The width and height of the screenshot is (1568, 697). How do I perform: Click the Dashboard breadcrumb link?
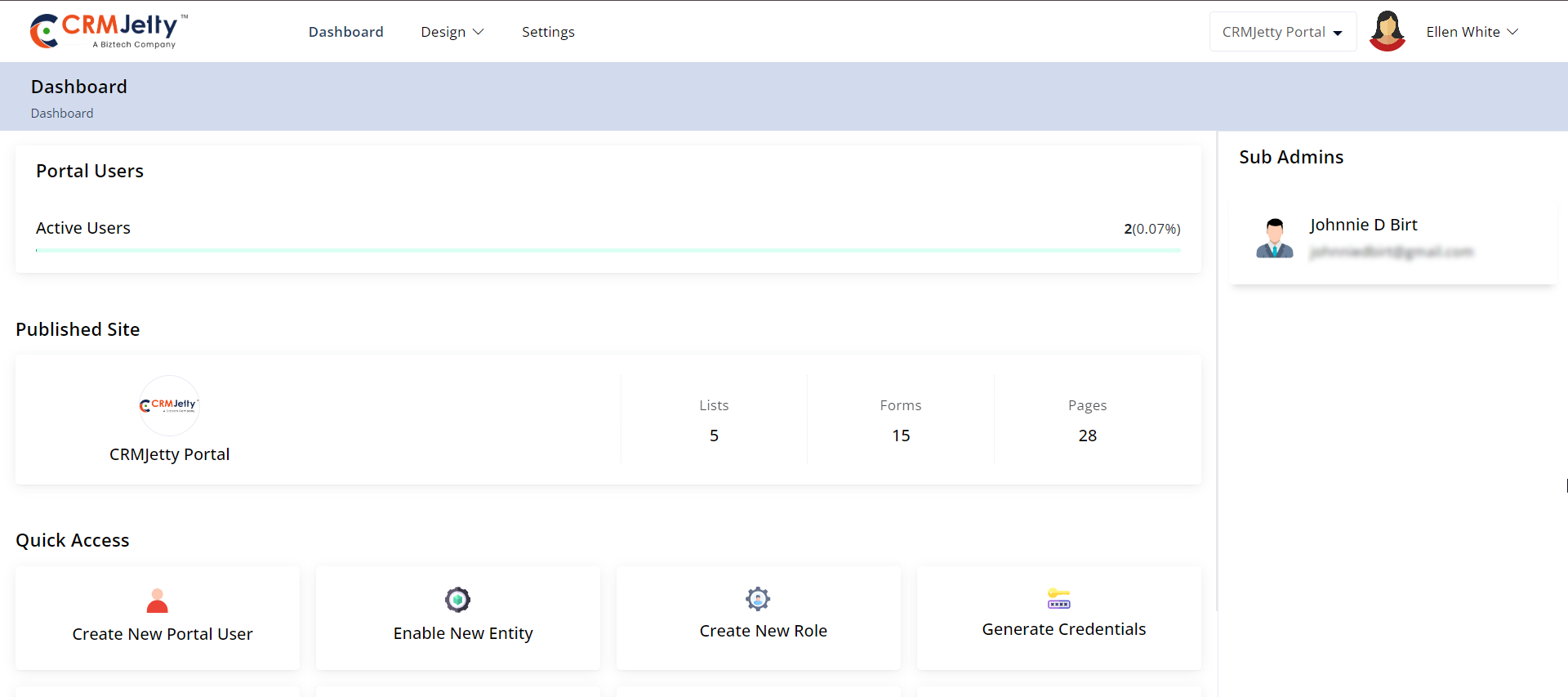coord(62,114)
